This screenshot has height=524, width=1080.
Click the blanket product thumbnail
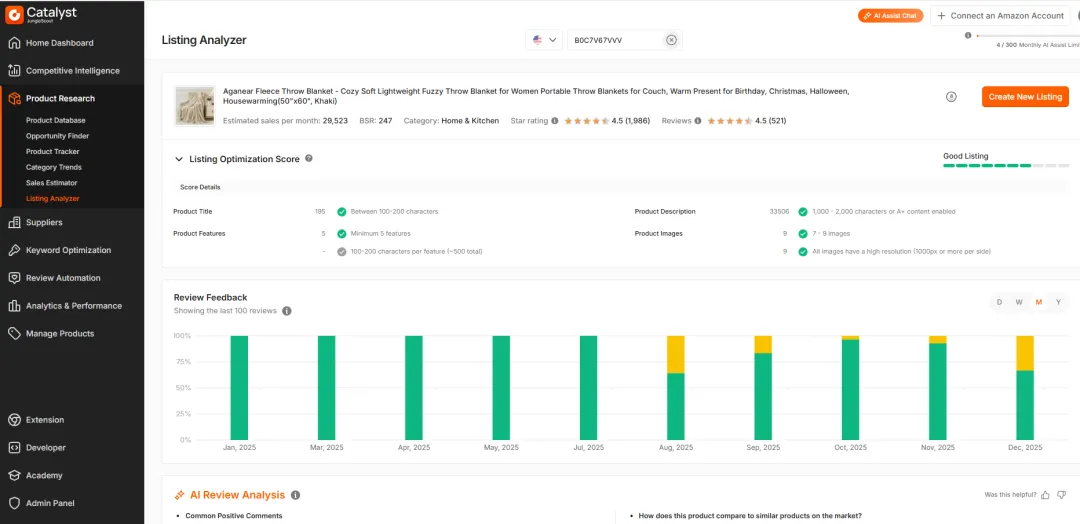pyautogui.click(x=194, y=105)
